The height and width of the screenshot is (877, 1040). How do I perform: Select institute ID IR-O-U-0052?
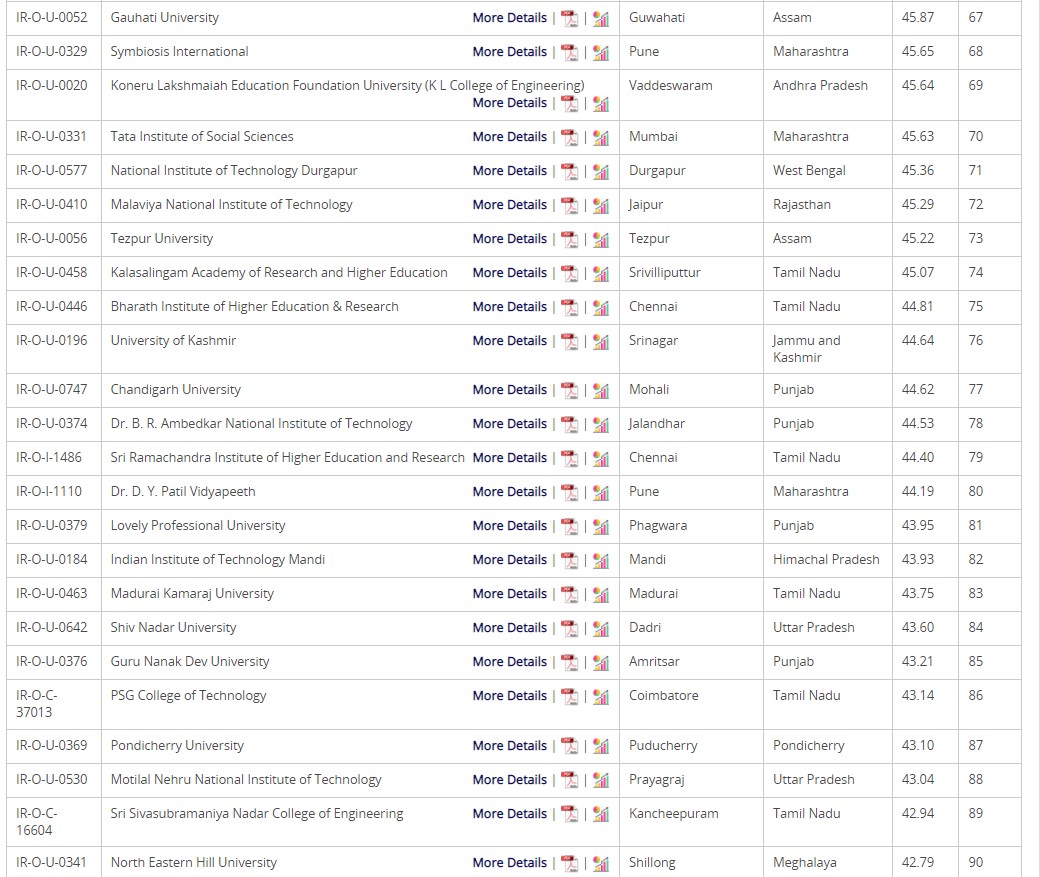[52, 18]
